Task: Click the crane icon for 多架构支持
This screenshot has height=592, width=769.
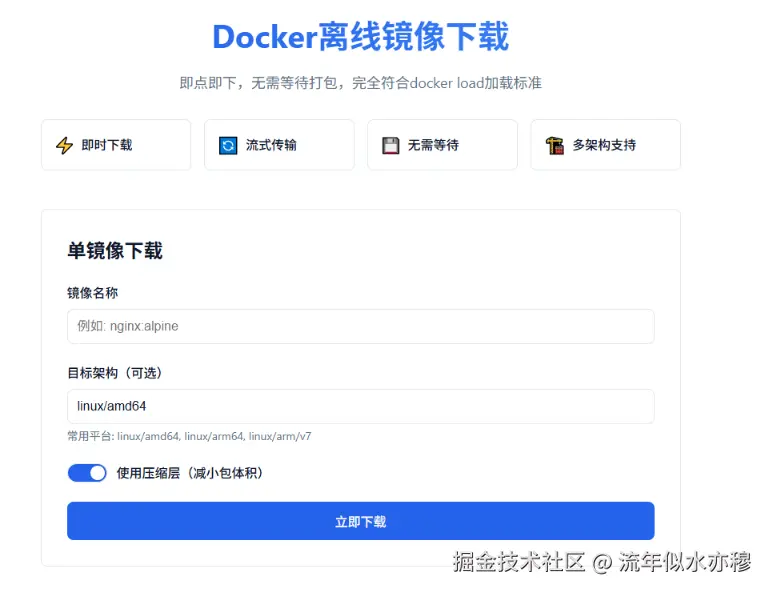Action: click(555, 145)
